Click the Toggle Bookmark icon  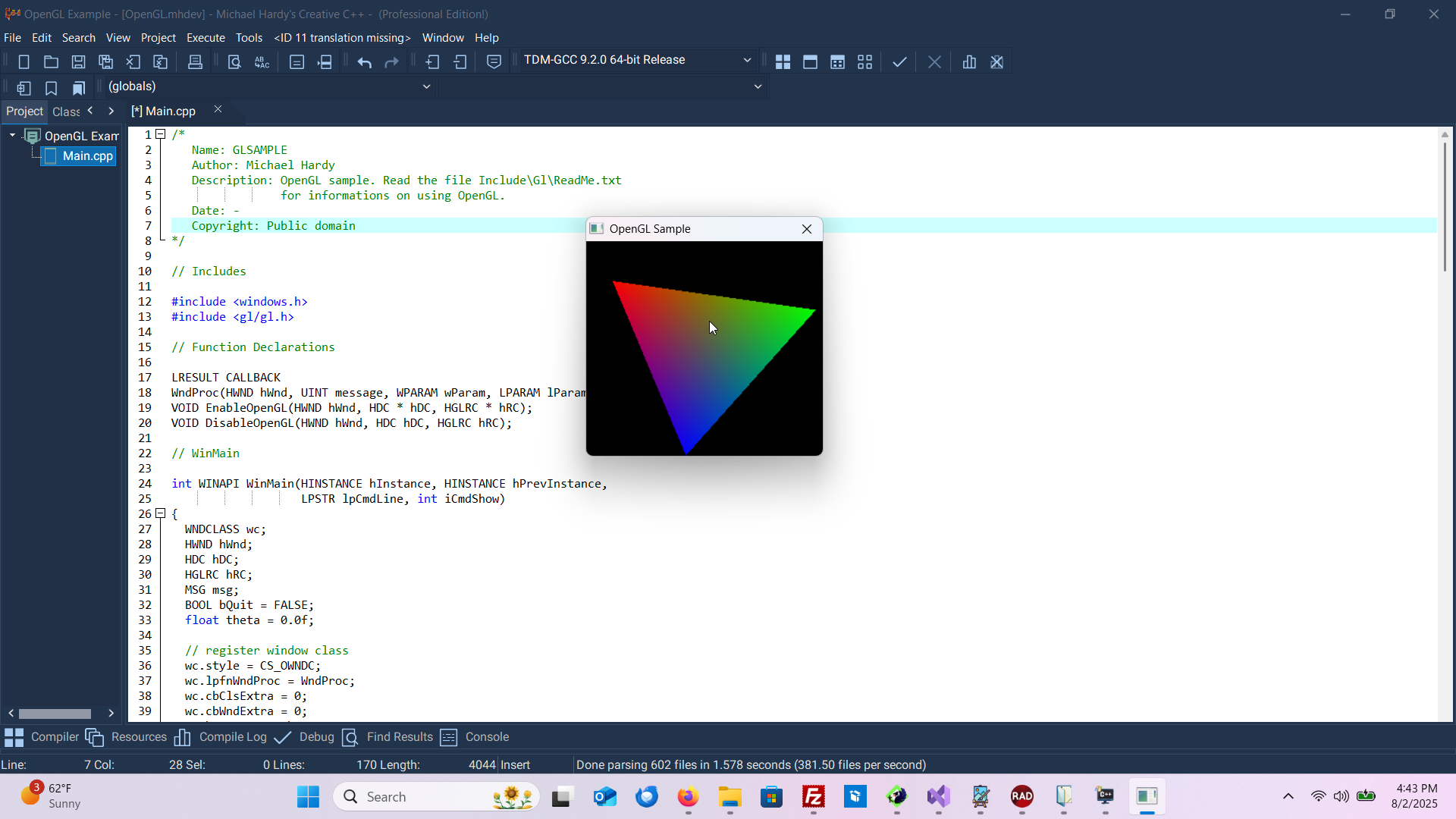click(51, 87)
